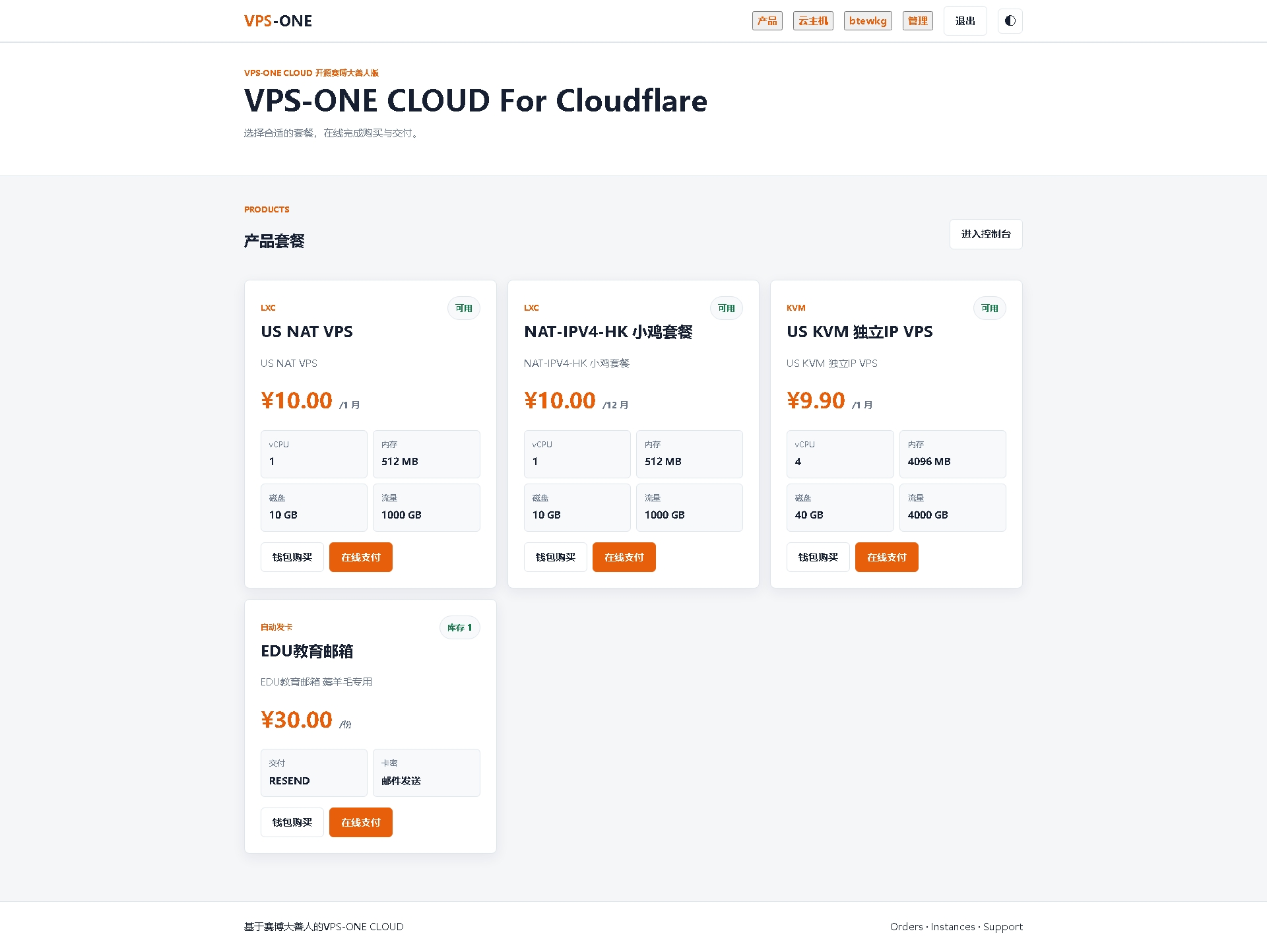Click the VPS-ONE CLOUD For Cloudflare heading

(475, 101)
